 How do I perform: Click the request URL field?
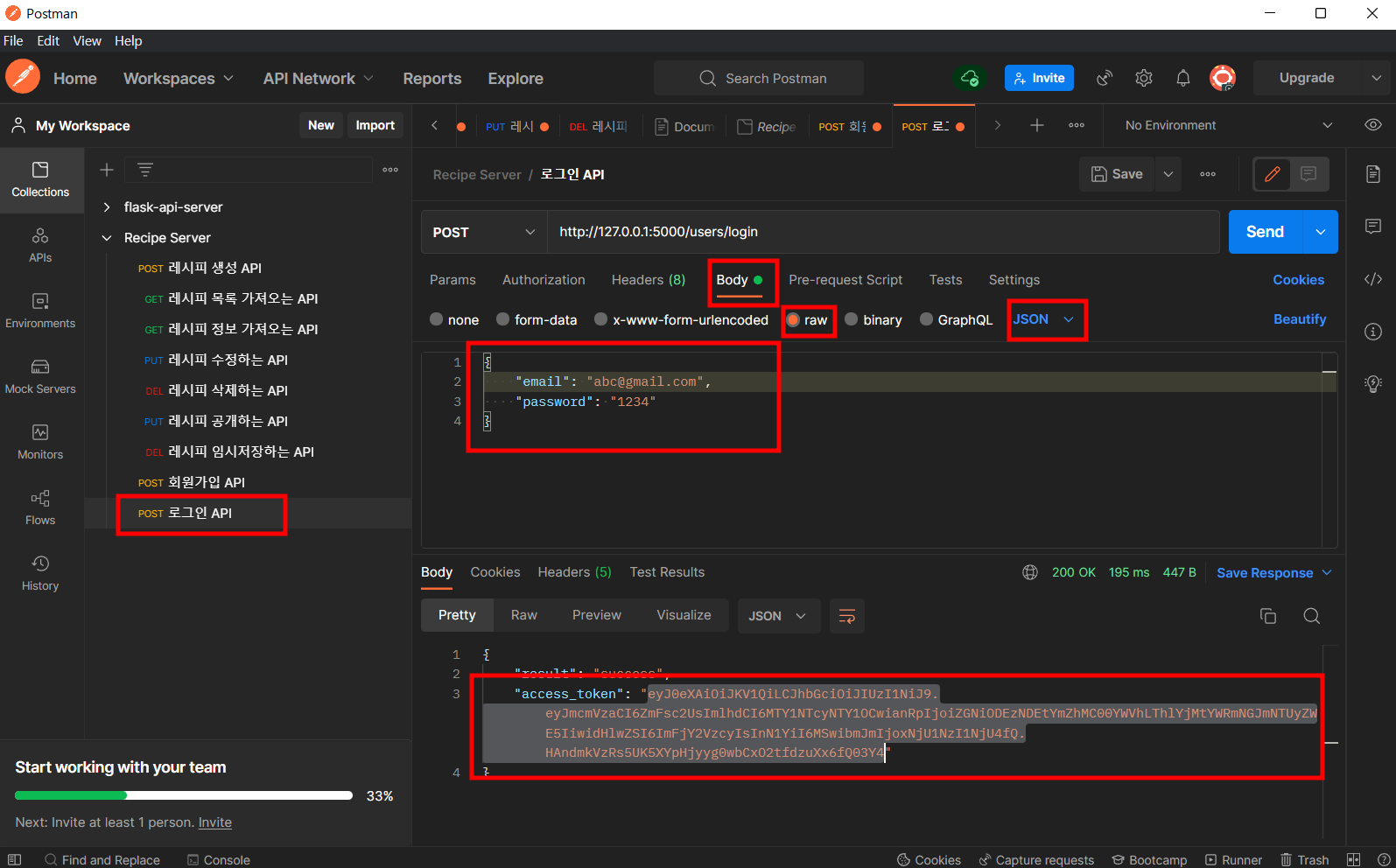[x=882, y=232]
